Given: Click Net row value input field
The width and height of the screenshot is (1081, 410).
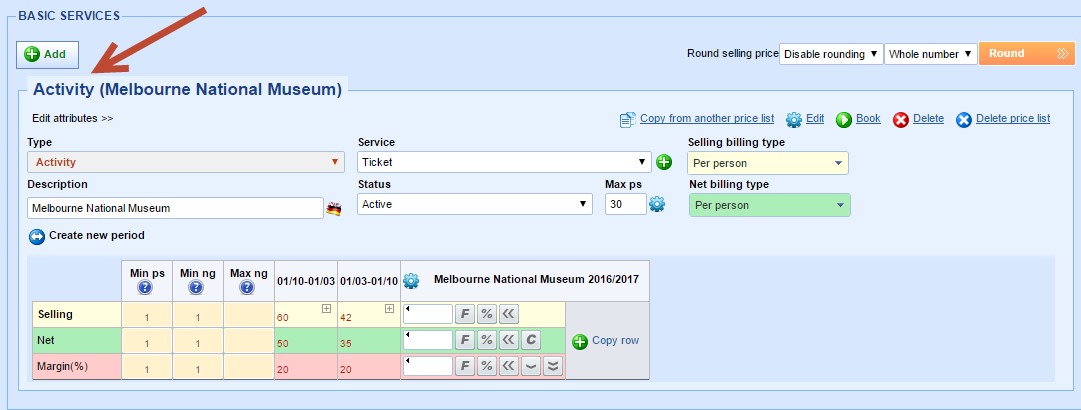Looking at the screenshot, I should pos(427,340).
